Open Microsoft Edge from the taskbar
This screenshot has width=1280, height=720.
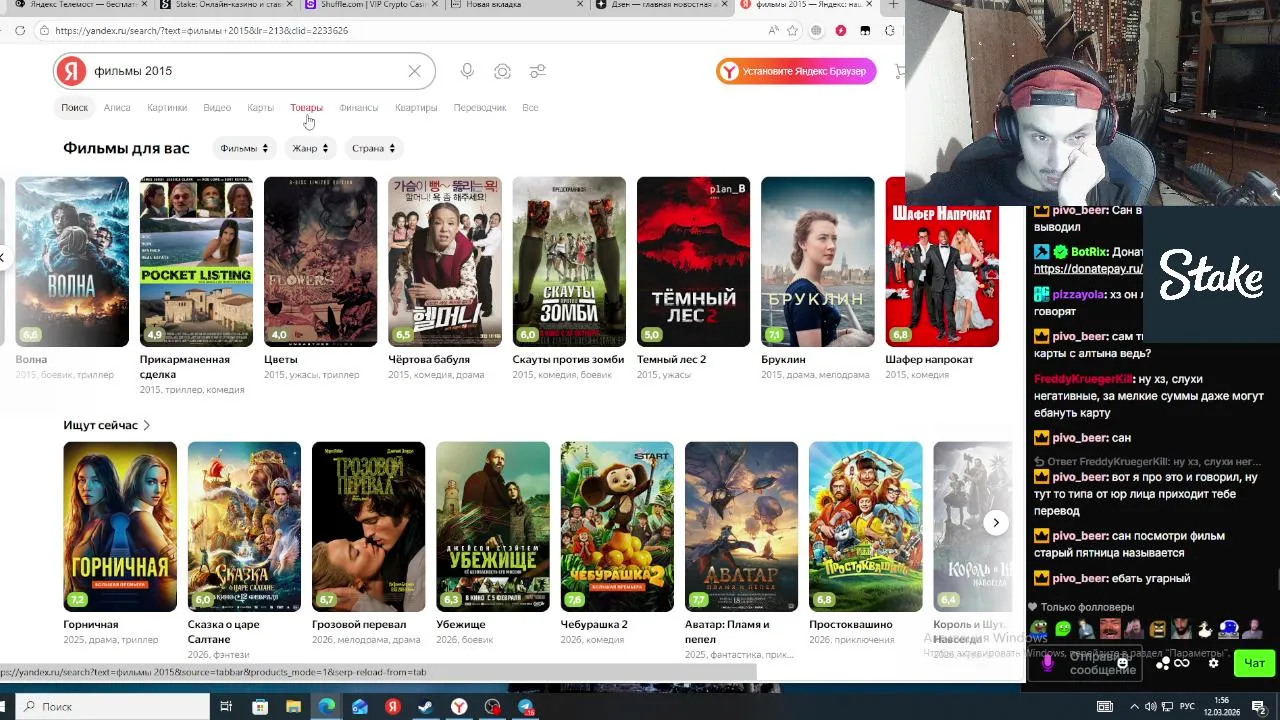pos(327,707)
